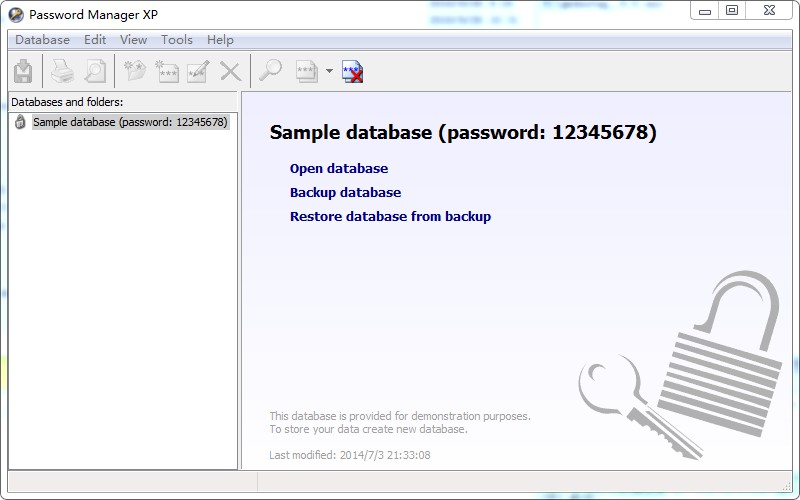800x500 pixels.
Task: Click the Edit Record pencil icon
Action: (197, 71)
